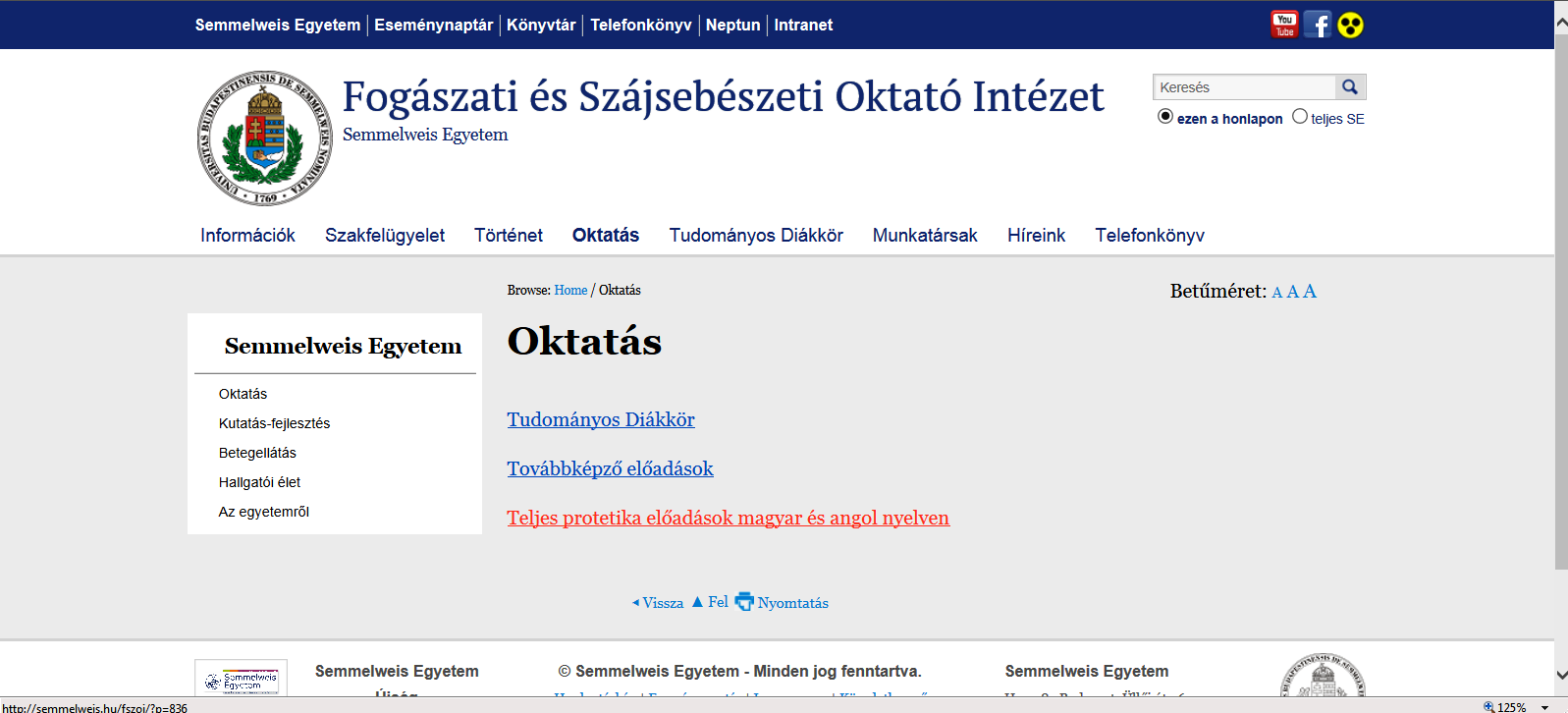
Task: Click the Keresés search input field
Action: 1244,87
